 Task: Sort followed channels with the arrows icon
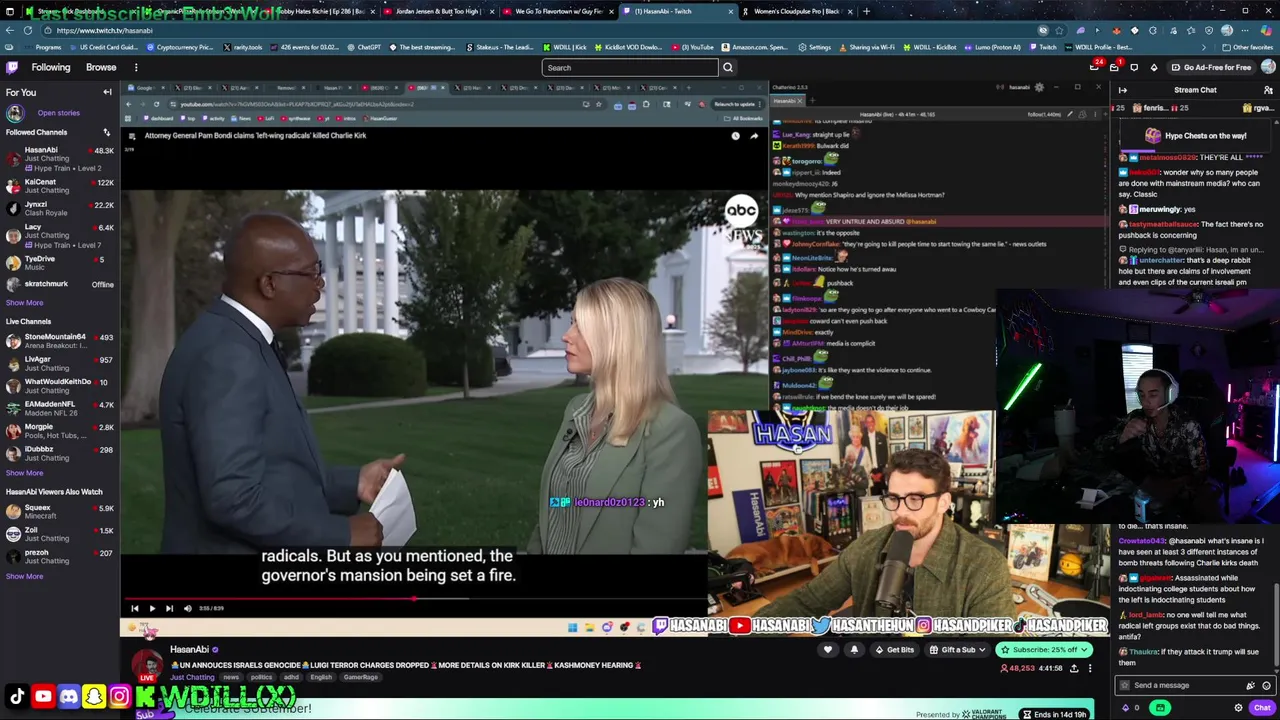106,132
